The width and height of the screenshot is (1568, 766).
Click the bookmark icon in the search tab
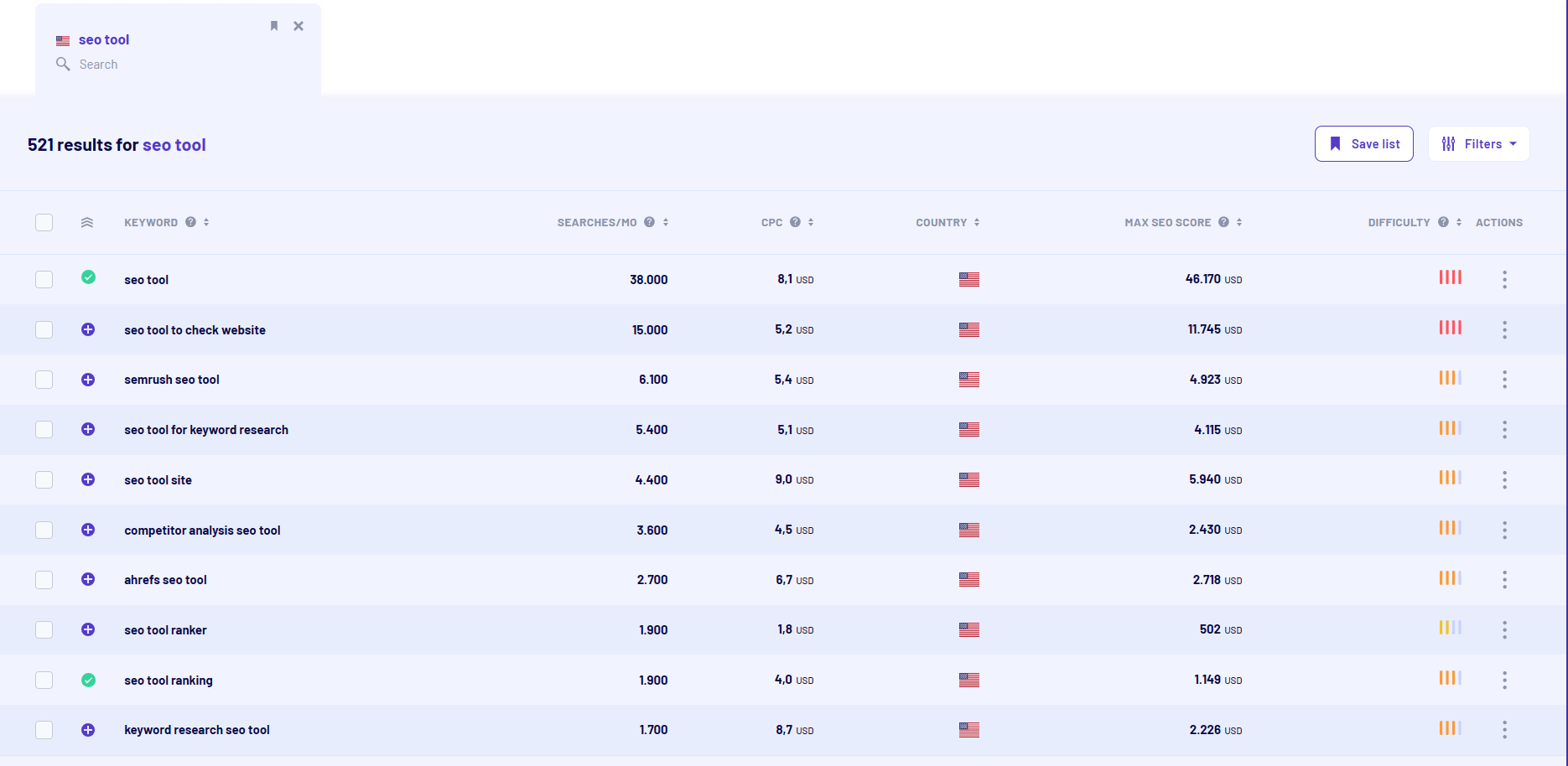tap(274, 25)
